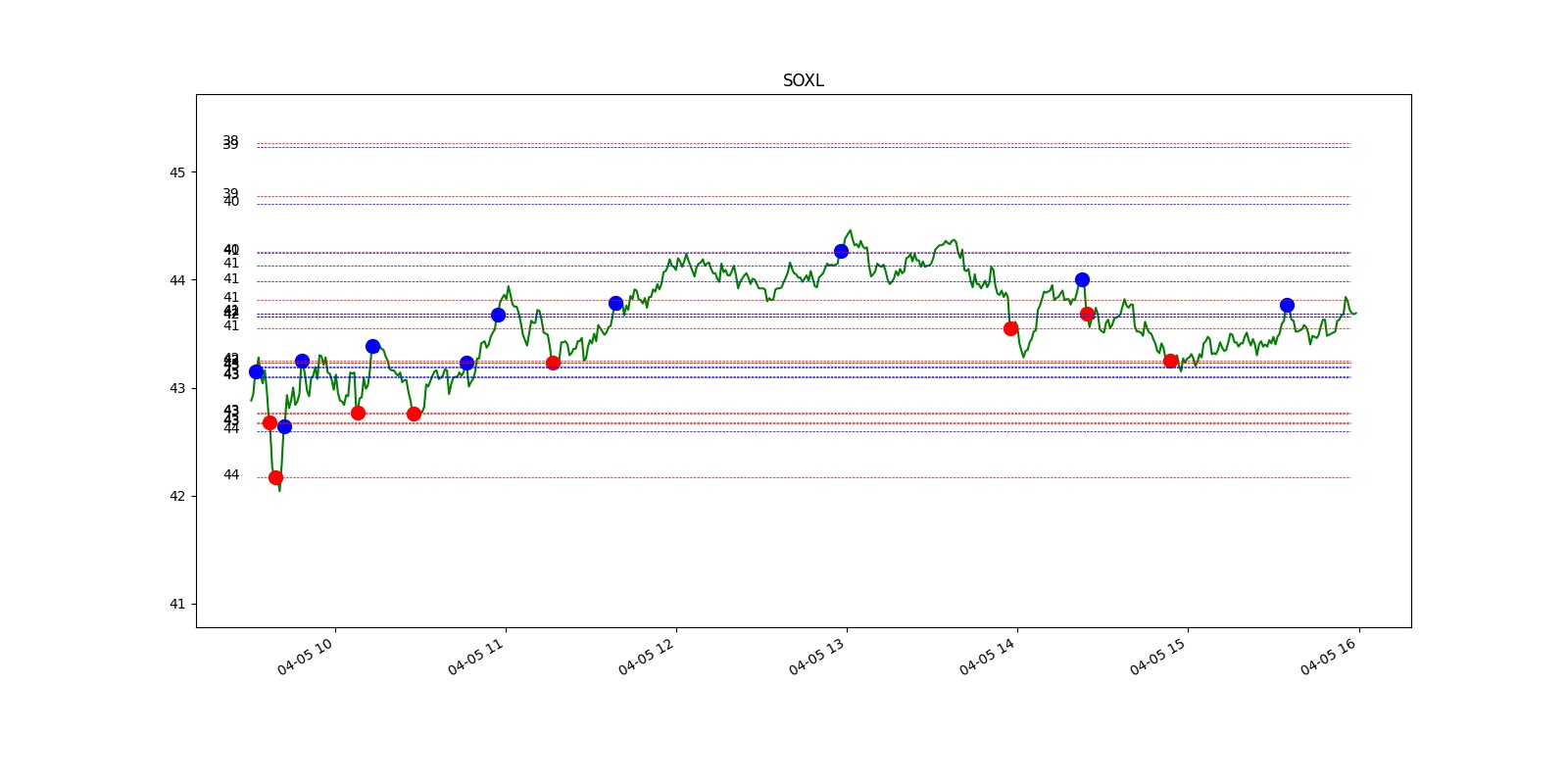Select the red marker shortly after 11:00

coord(553,363)
